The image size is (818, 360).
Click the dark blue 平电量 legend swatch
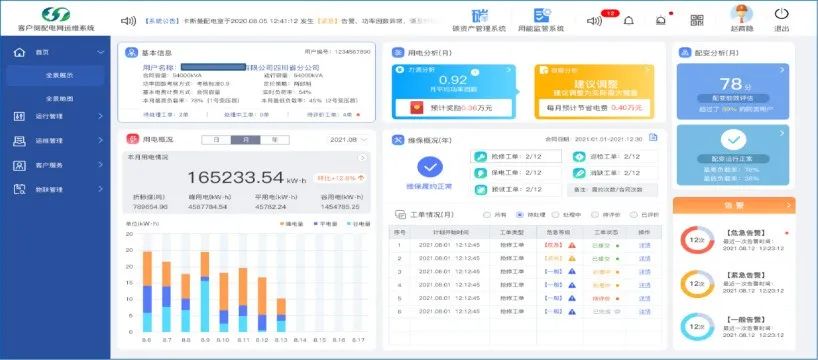coord(315,224)
